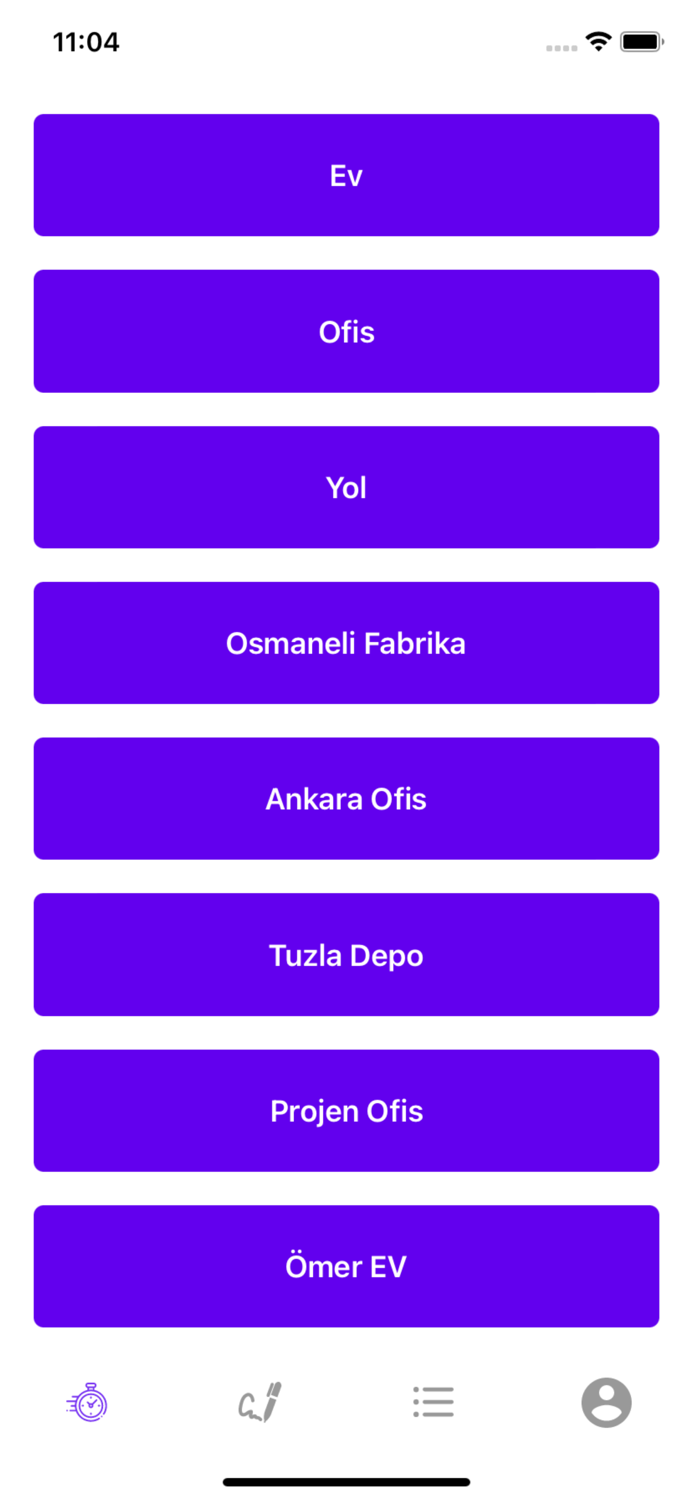The width and height of the screenshot is (693, 1500).
Task: Tap the home indicator bar
Action: 346,1481
